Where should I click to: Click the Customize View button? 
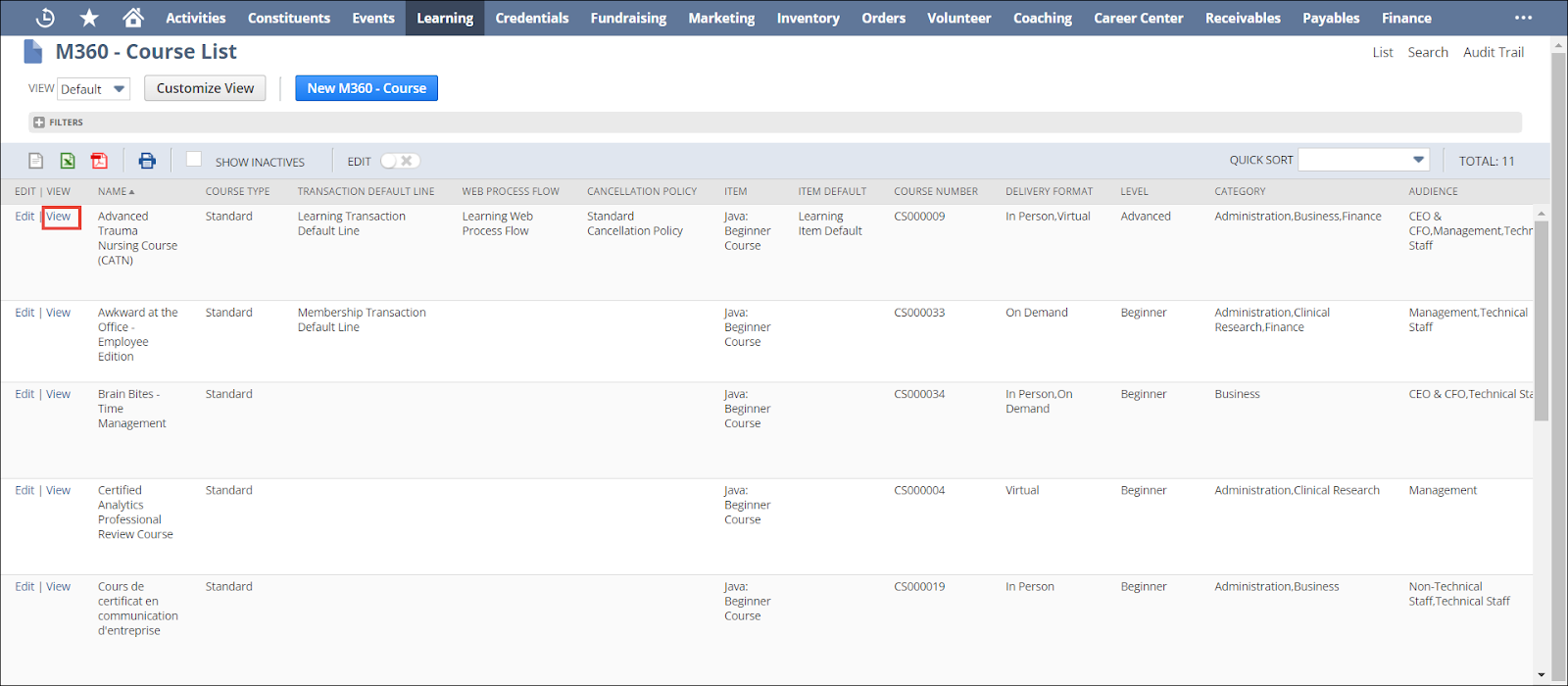[205, 88]
